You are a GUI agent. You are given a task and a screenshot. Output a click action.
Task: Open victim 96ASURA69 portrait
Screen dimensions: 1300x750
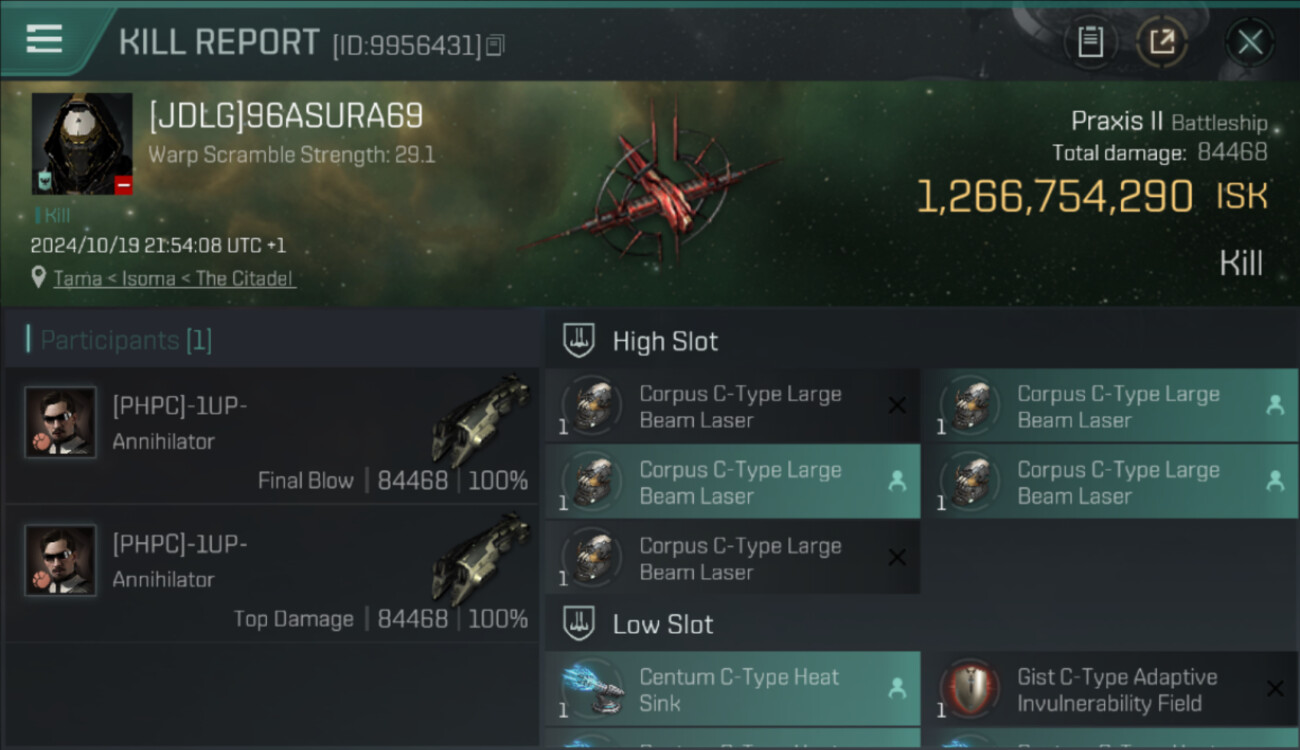82,144
